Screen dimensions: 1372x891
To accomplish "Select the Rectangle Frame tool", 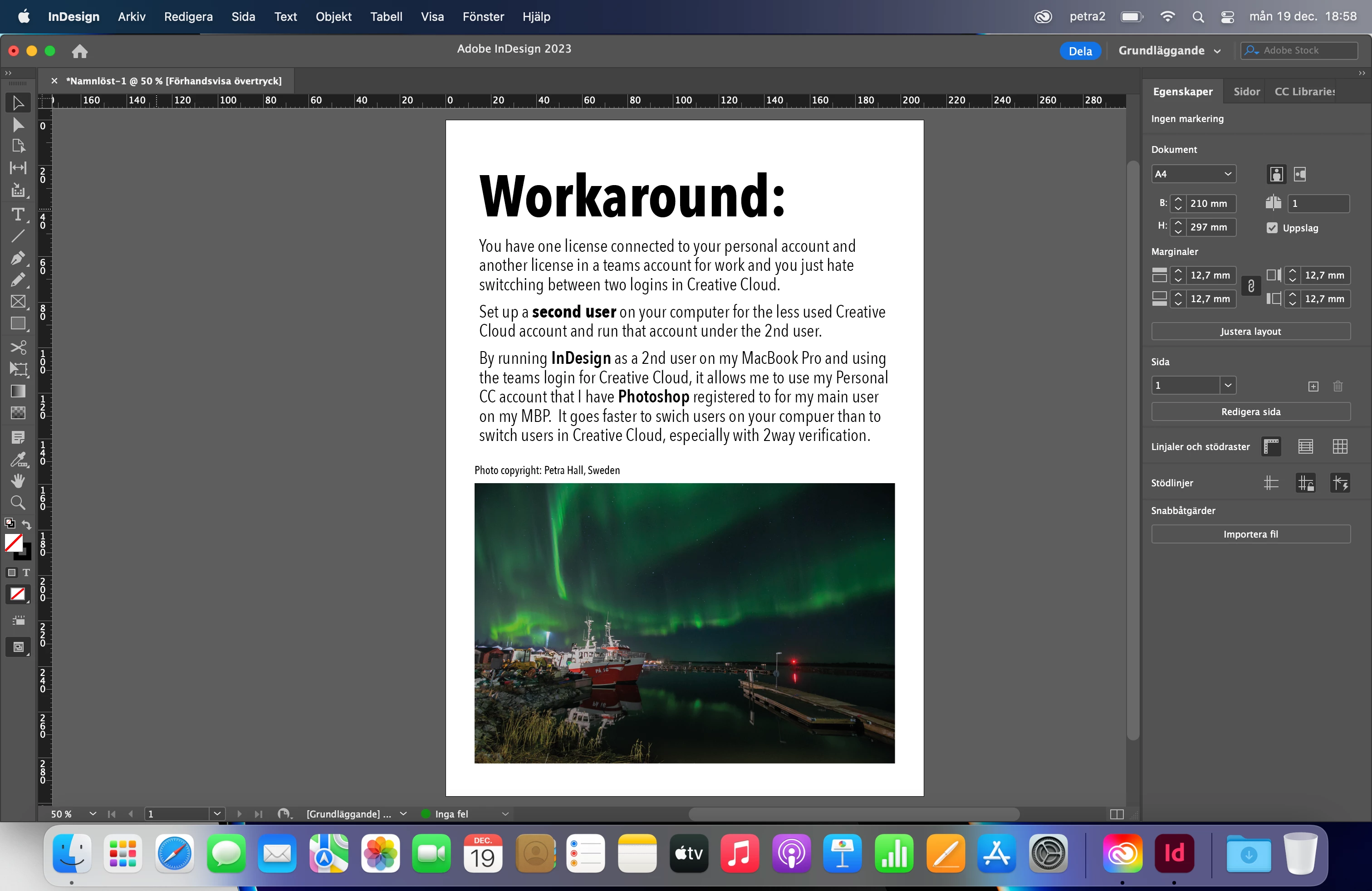I will [x=18, y=302].
